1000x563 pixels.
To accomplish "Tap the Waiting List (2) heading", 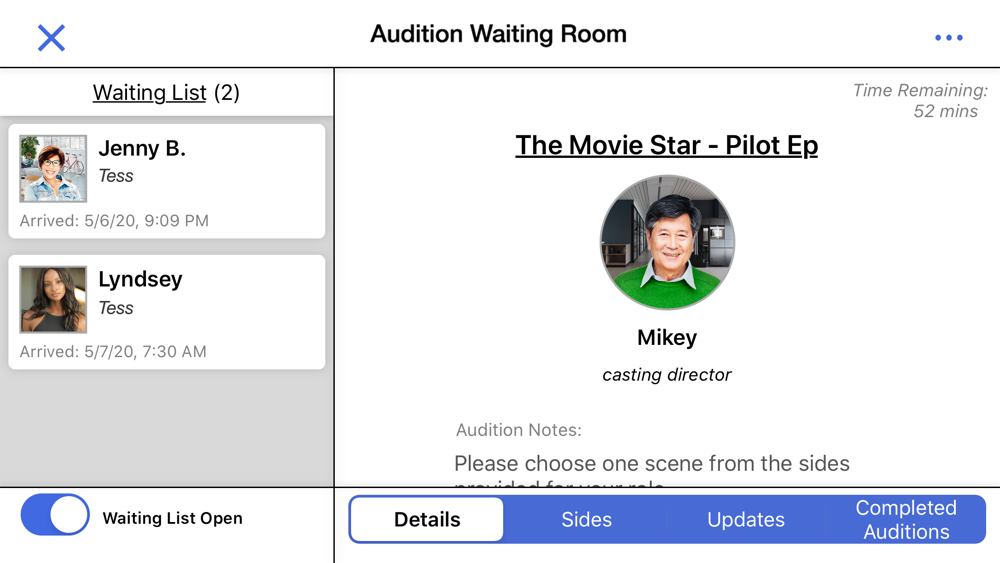I will pos(166,93).
